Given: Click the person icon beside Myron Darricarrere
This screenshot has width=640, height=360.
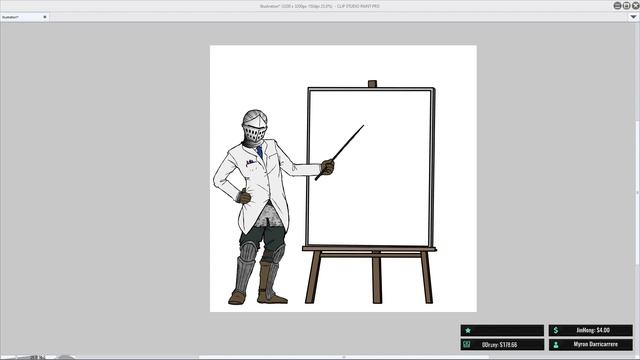Looking at the screenshot, I should click(556, 344).
